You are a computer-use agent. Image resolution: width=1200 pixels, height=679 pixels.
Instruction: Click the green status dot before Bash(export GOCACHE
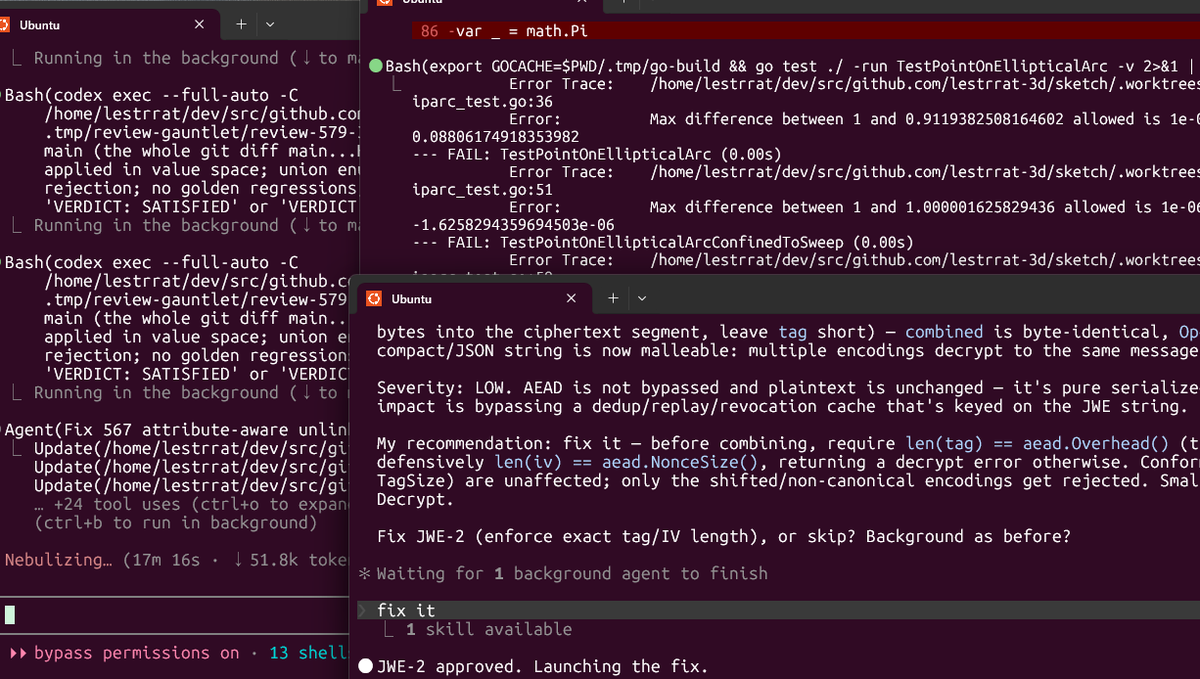375,66
